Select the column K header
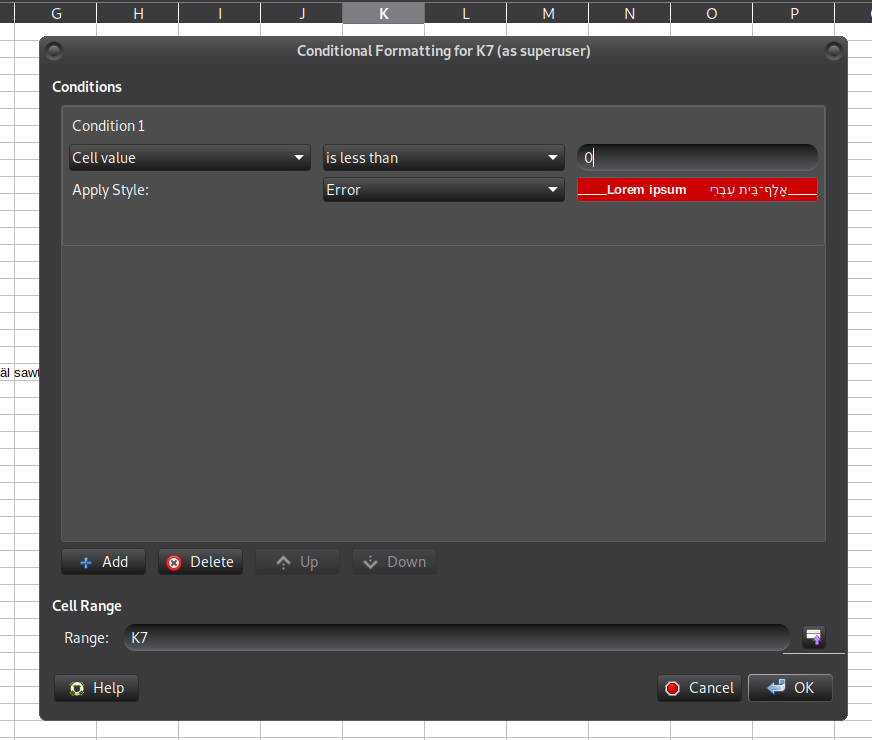Screen dimensions: 872x740 383,13
